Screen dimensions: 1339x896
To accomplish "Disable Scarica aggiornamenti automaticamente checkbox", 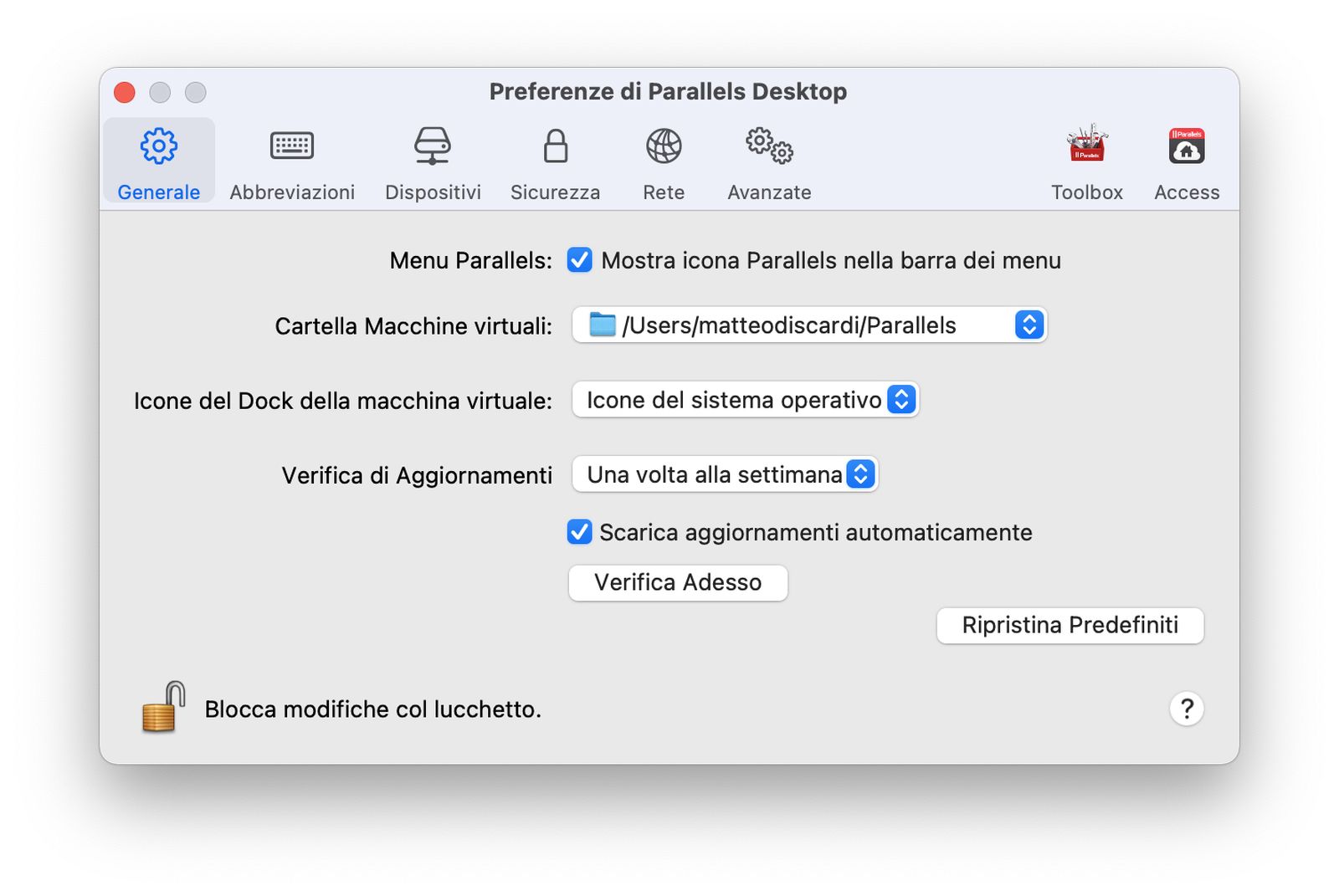I will coord(580,532).
